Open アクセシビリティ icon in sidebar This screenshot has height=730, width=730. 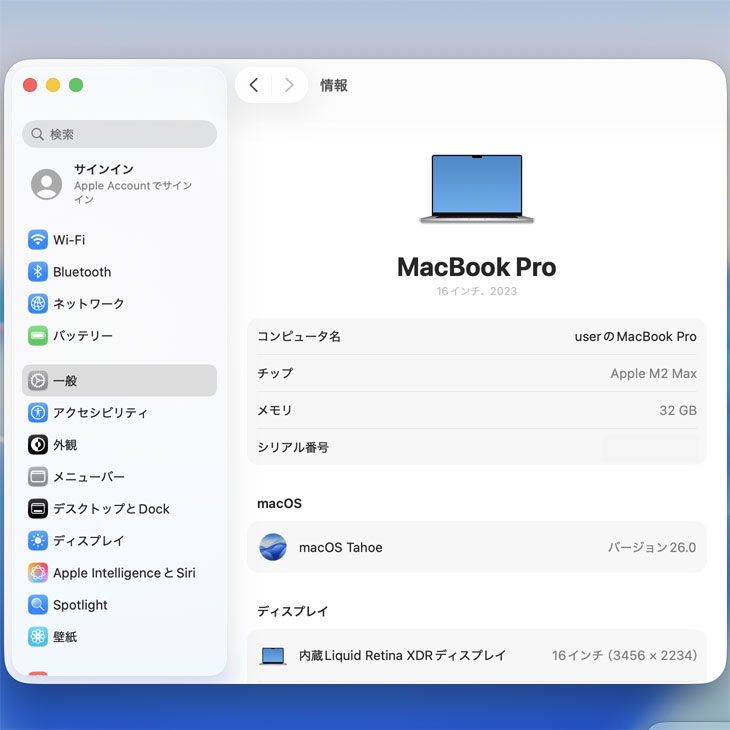click(38, 413)
